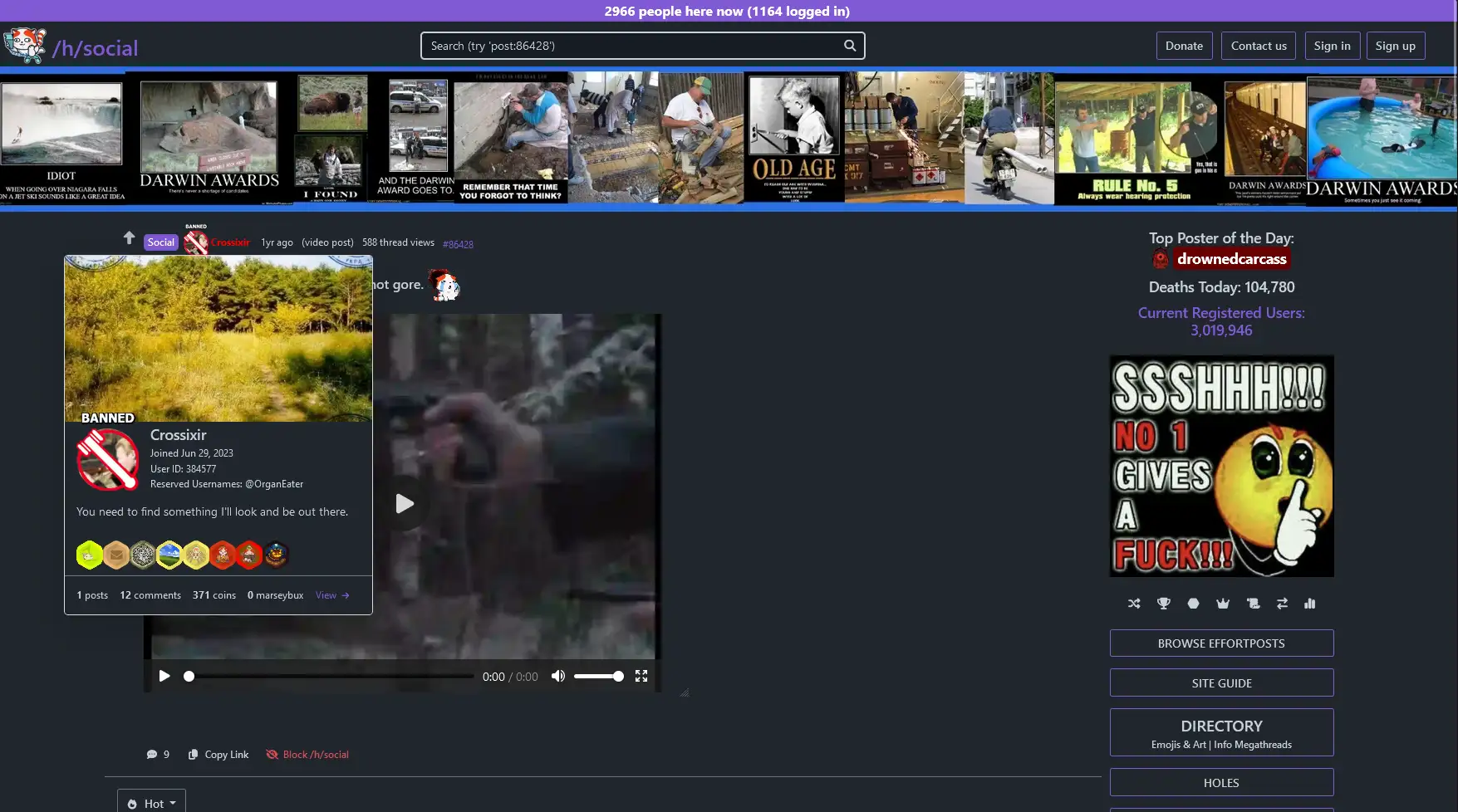Viewport: 1458px width, 812px height.
Task: Click the video progress seek bar
Action: tap(331, 676)
